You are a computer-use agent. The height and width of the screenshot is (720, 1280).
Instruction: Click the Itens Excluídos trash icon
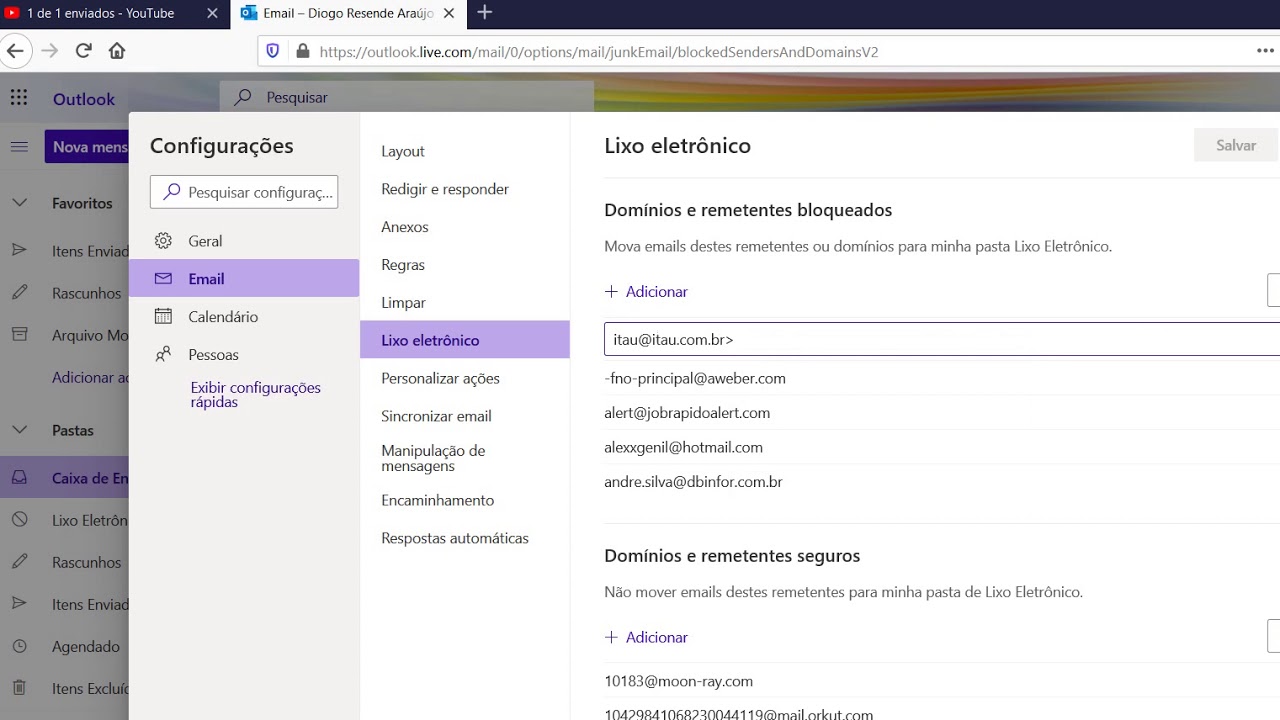[19, 688]
